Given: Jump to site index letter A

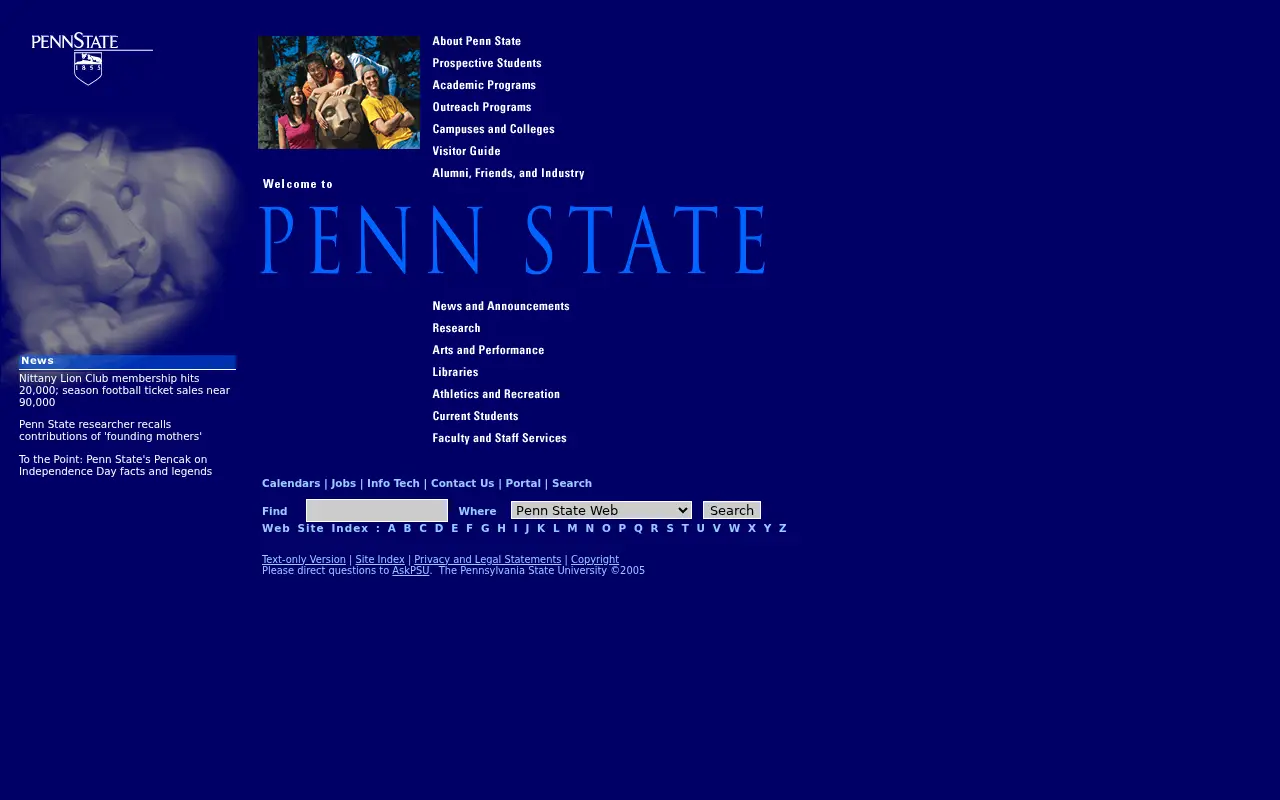Looking at the screenshot, I should 391,528.
